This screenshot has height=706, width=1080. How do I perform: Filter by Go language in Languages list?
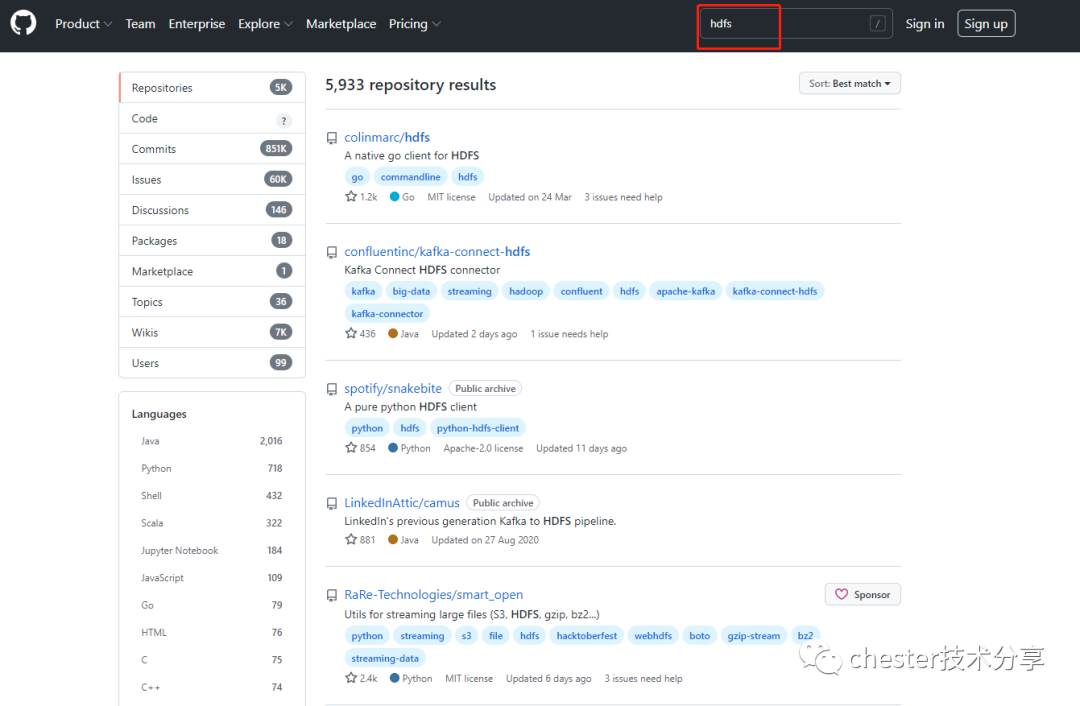[212, 605]
